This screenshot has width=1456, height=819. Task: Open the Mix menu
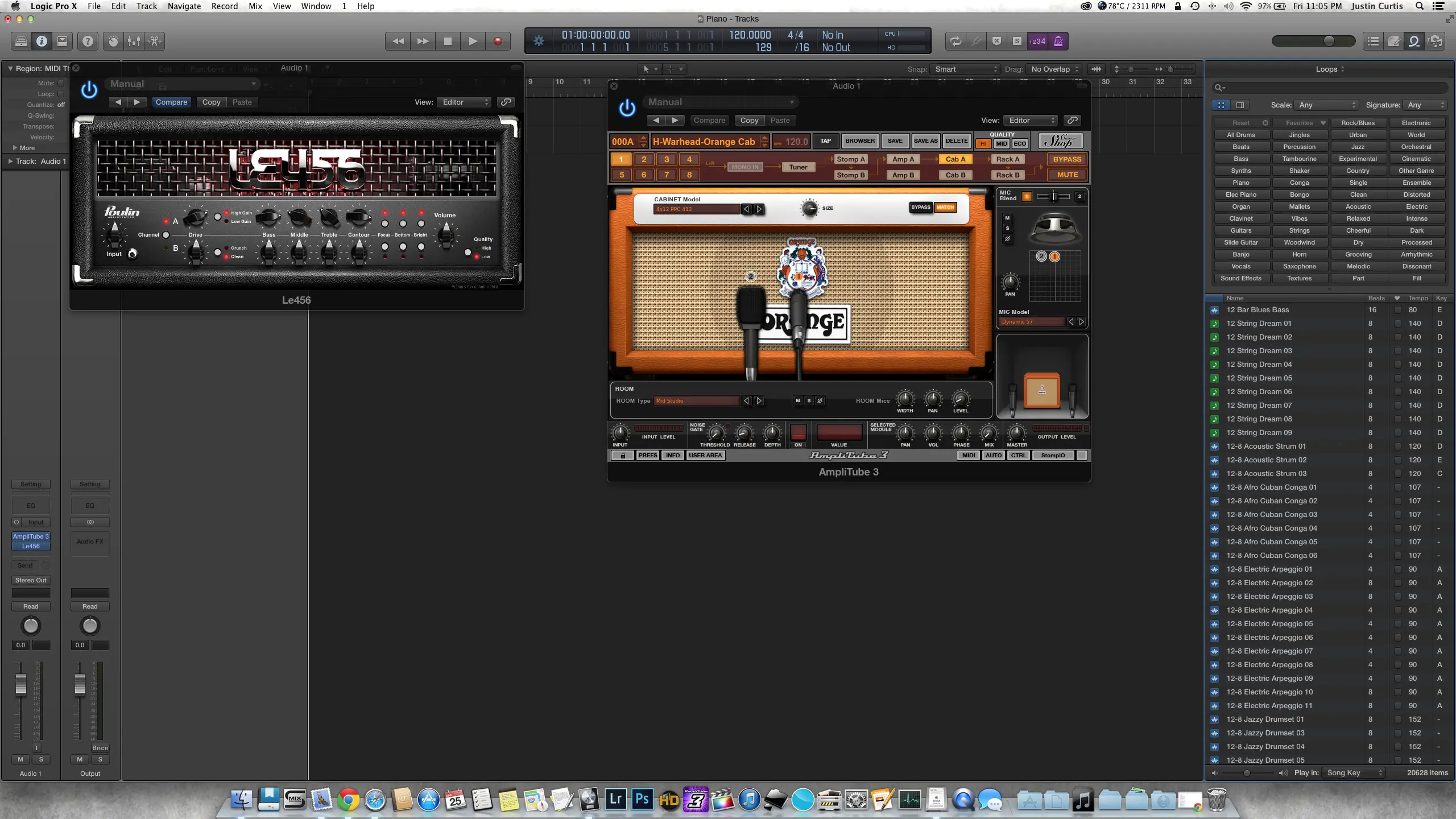coord(255,6)
